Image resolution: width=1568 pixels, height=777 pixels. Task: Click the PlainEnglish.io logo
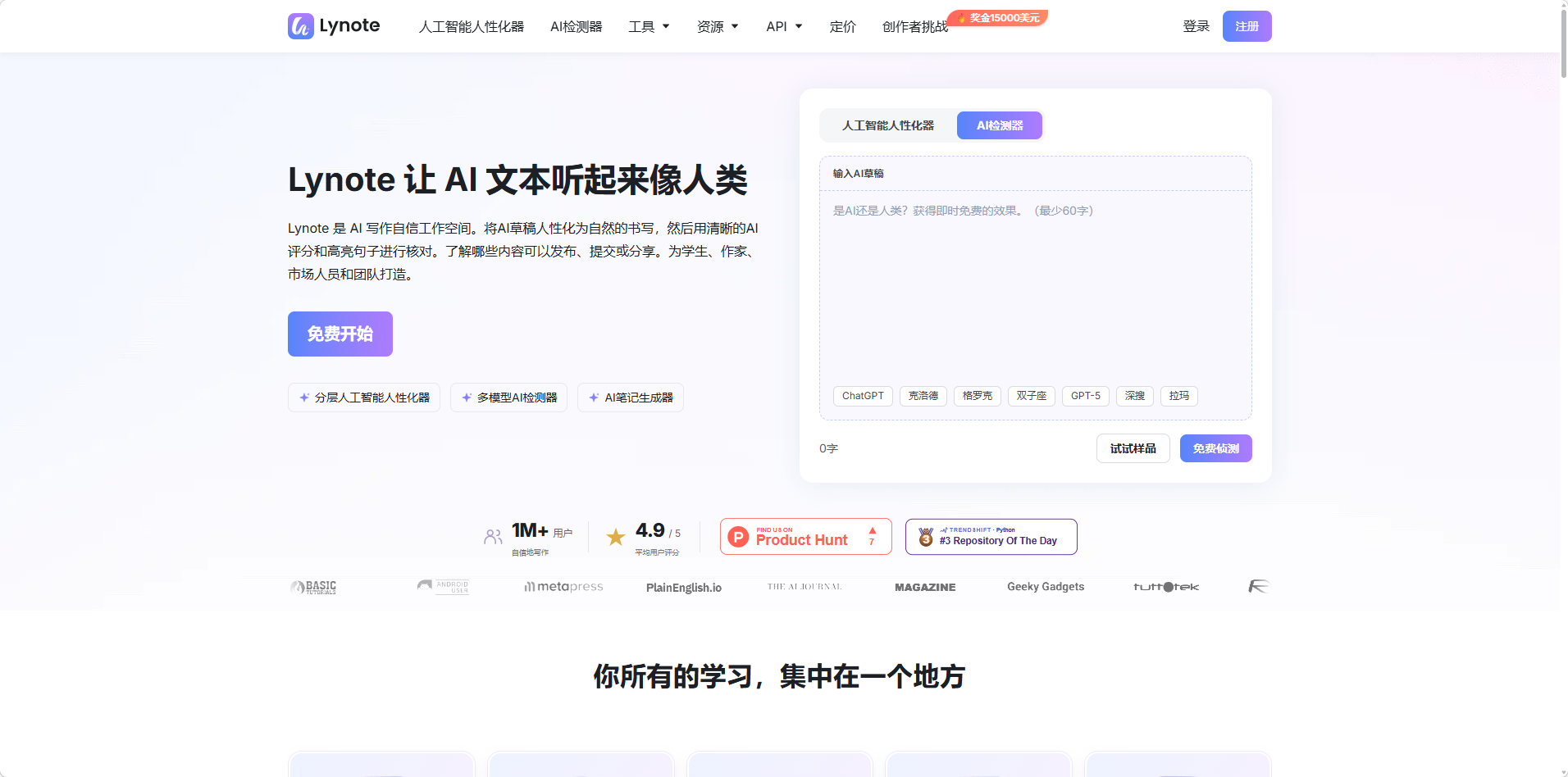point(684,588)
